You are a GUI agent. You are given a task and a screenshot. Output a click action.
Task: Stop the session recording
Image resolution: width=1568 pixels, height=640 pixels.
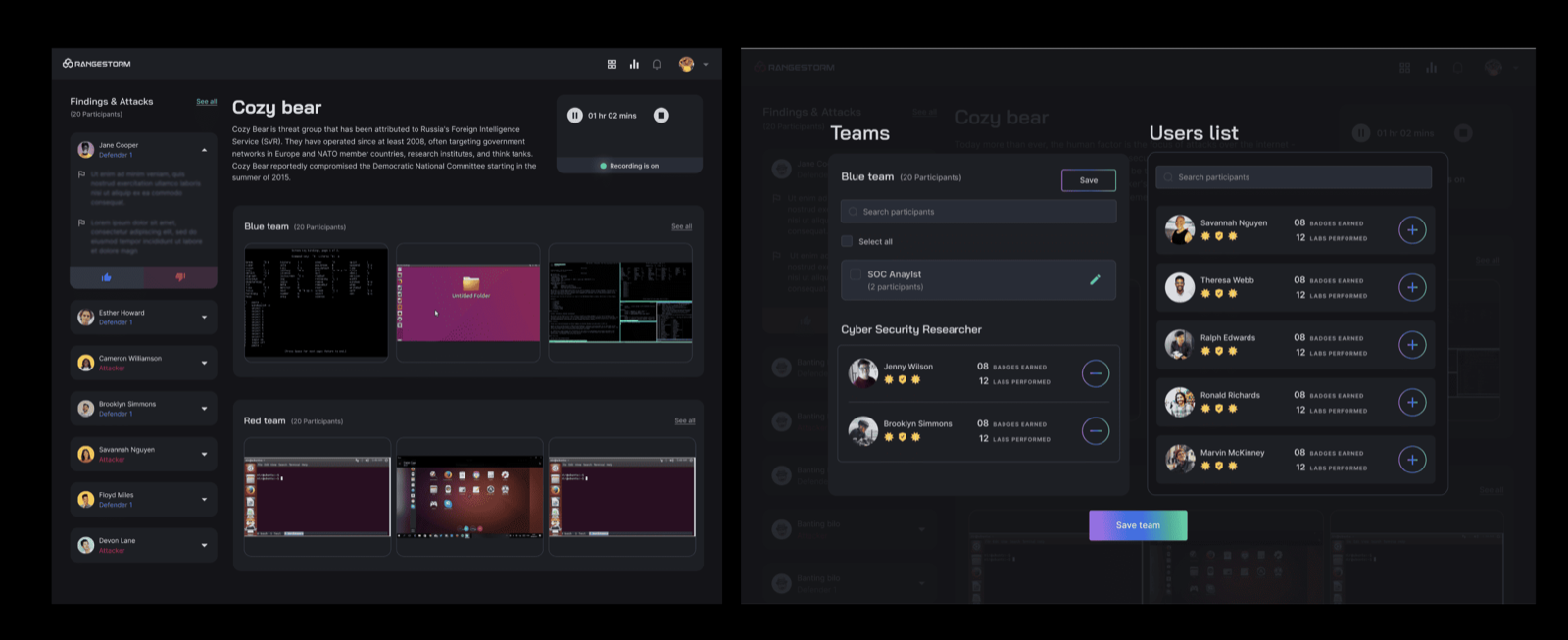(x=661, y=116)
